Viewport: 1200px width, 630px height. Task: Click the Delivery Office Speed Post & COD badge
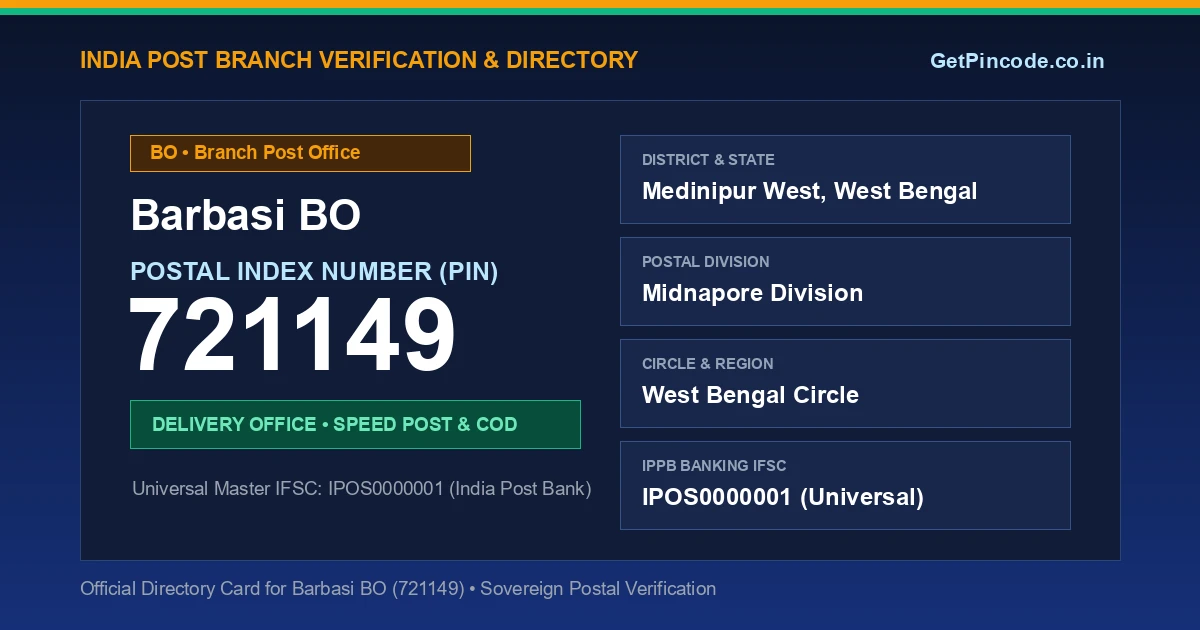355,424
